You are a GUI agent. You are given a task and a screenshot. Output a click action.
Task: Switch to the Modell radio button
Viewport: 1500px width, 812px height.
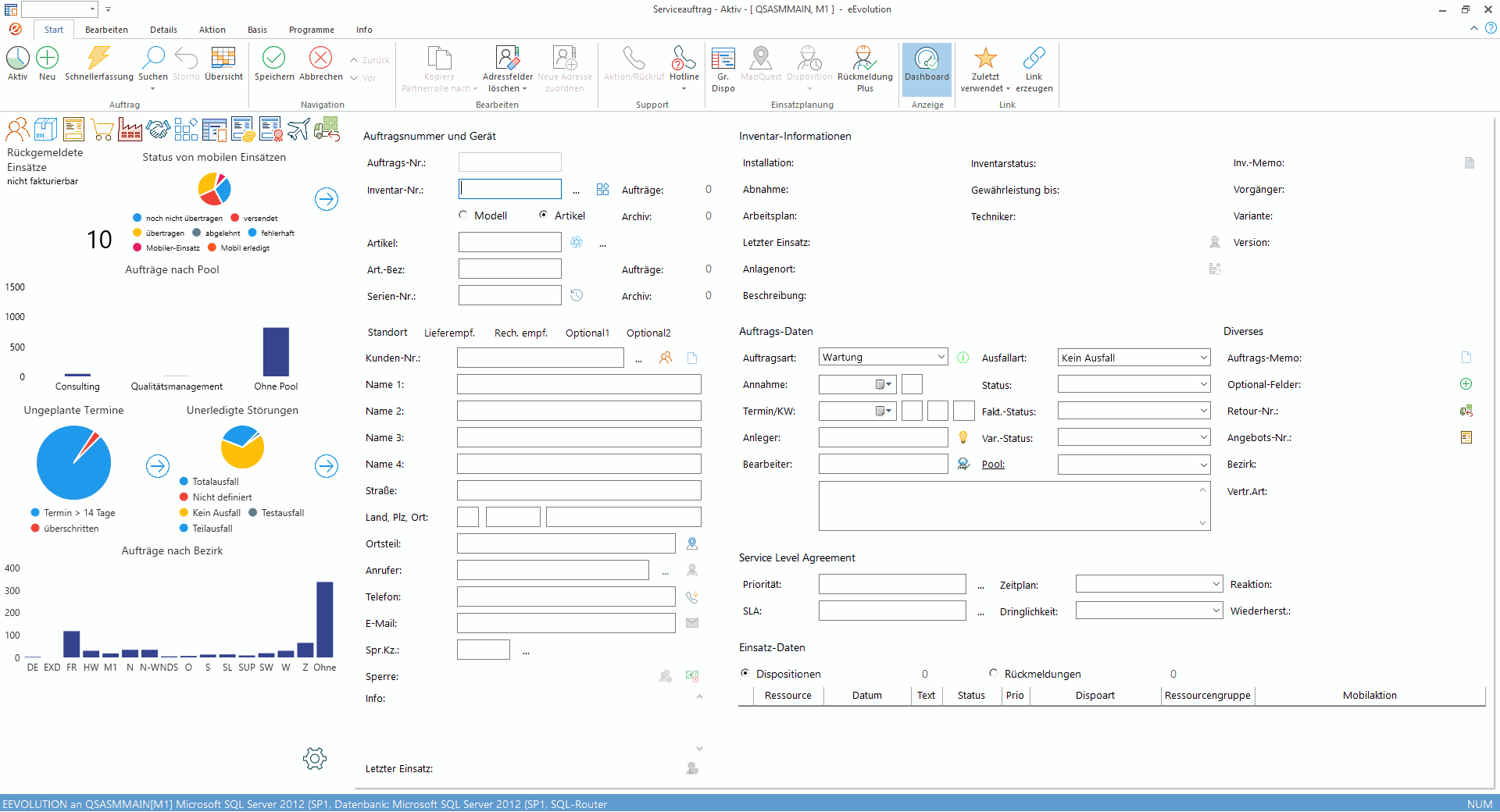pos(462,215)
